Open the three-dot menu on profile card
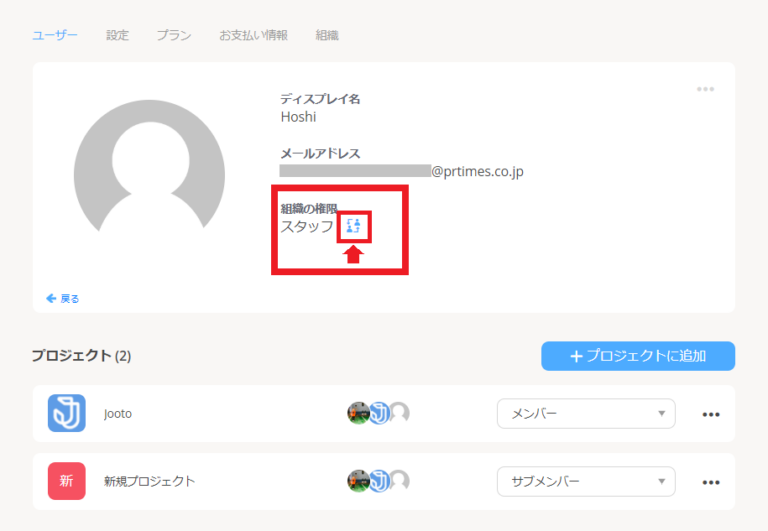This screenshot has height=531, width=768. point(706,89)
